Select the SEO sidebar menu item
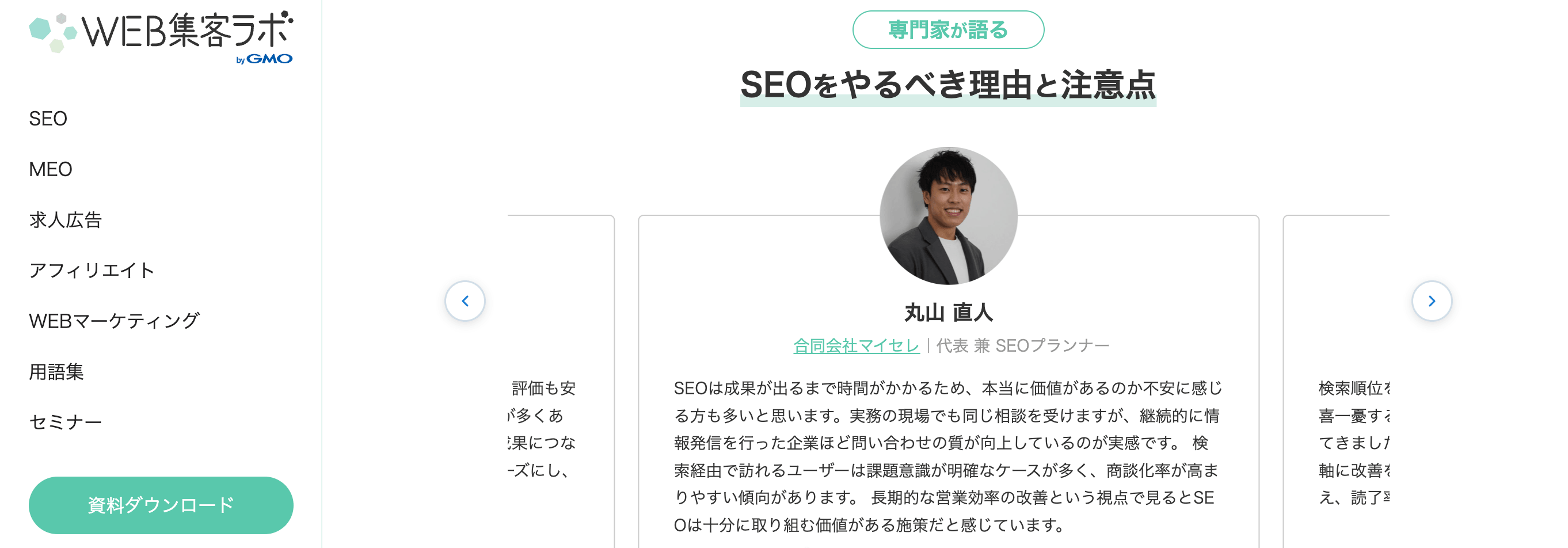The image size is (1568, 548). (x=48, y=119)
